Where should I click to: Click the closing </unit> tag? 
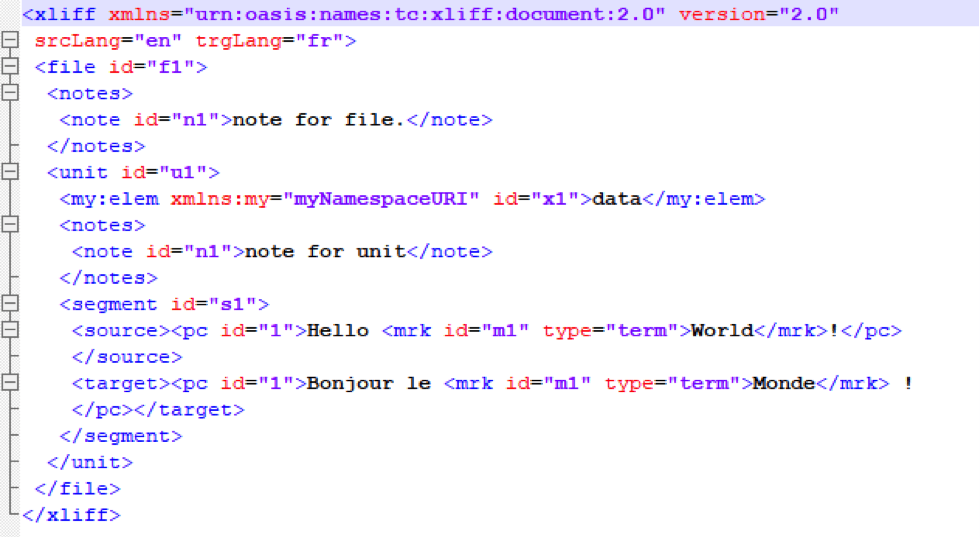point(90,462)
